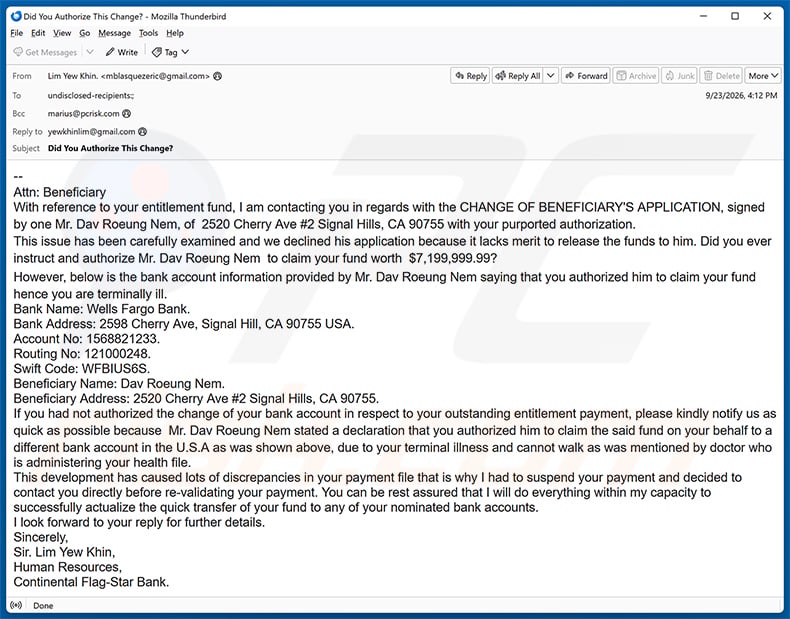The width and height of the screenshot is (790, 619).
Task: Open the Go menu
Action: [x=85, y=33]
